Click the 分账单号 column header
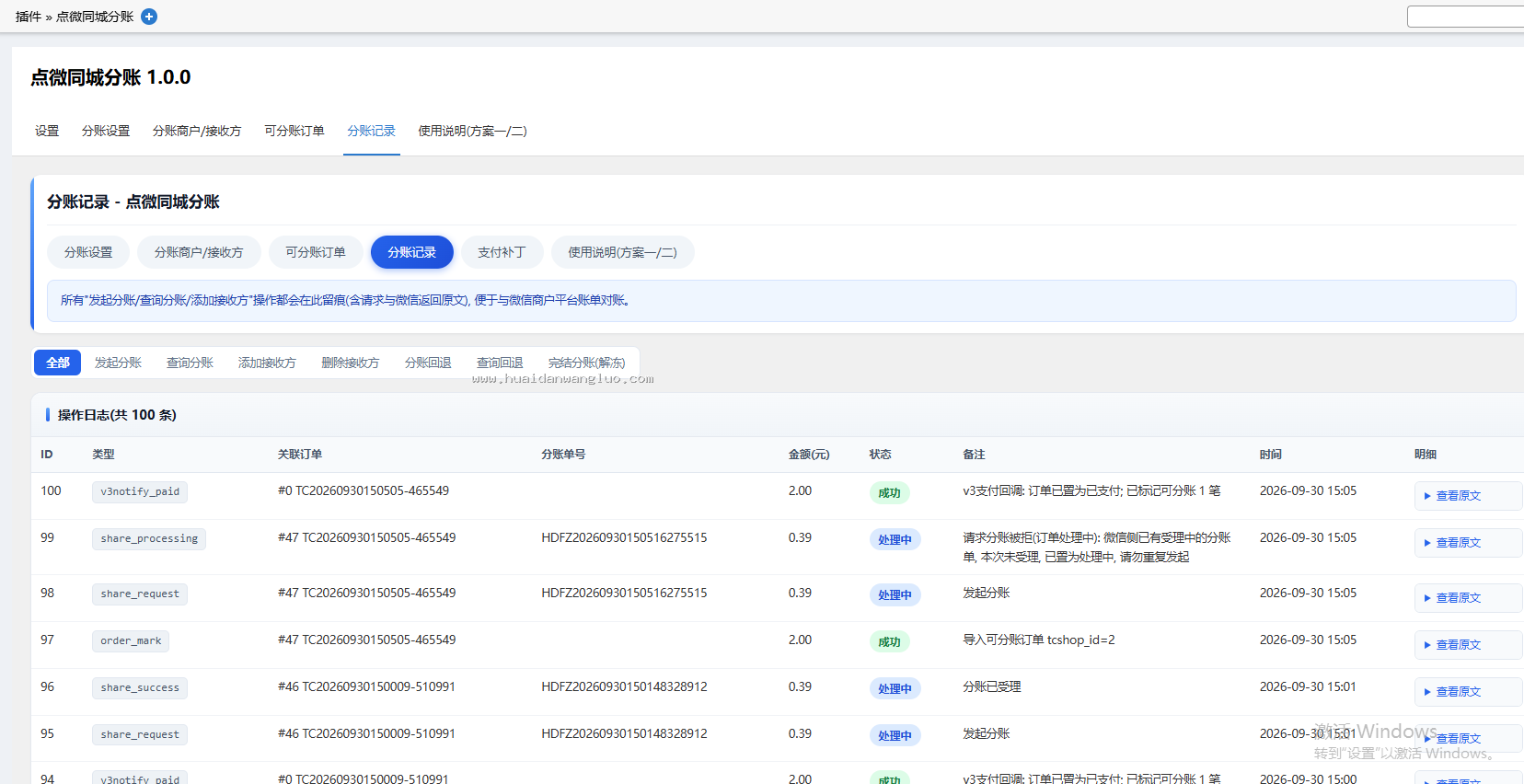Screen dimensions: 1524x784 [x=563, y=455]
